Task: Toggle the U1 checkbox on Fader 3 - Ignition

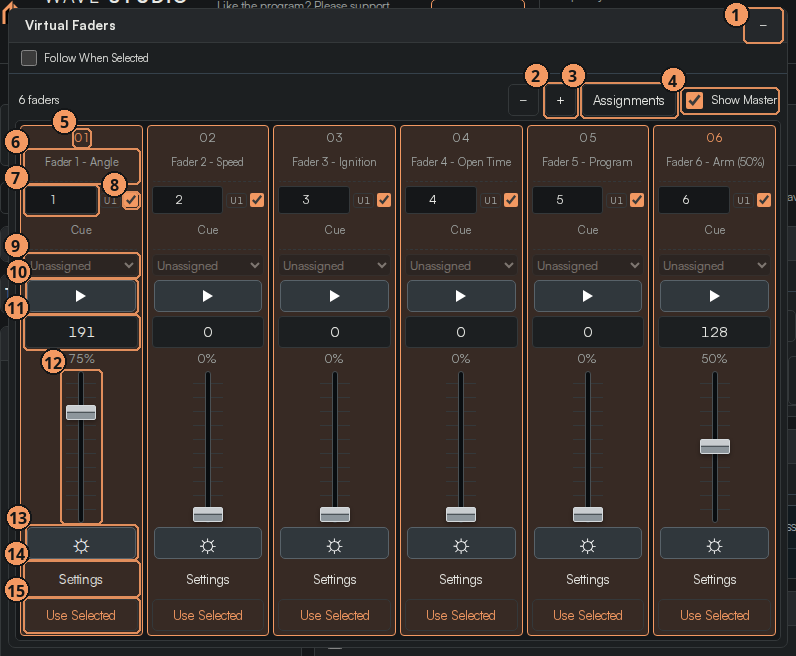Action: [384, 200]
